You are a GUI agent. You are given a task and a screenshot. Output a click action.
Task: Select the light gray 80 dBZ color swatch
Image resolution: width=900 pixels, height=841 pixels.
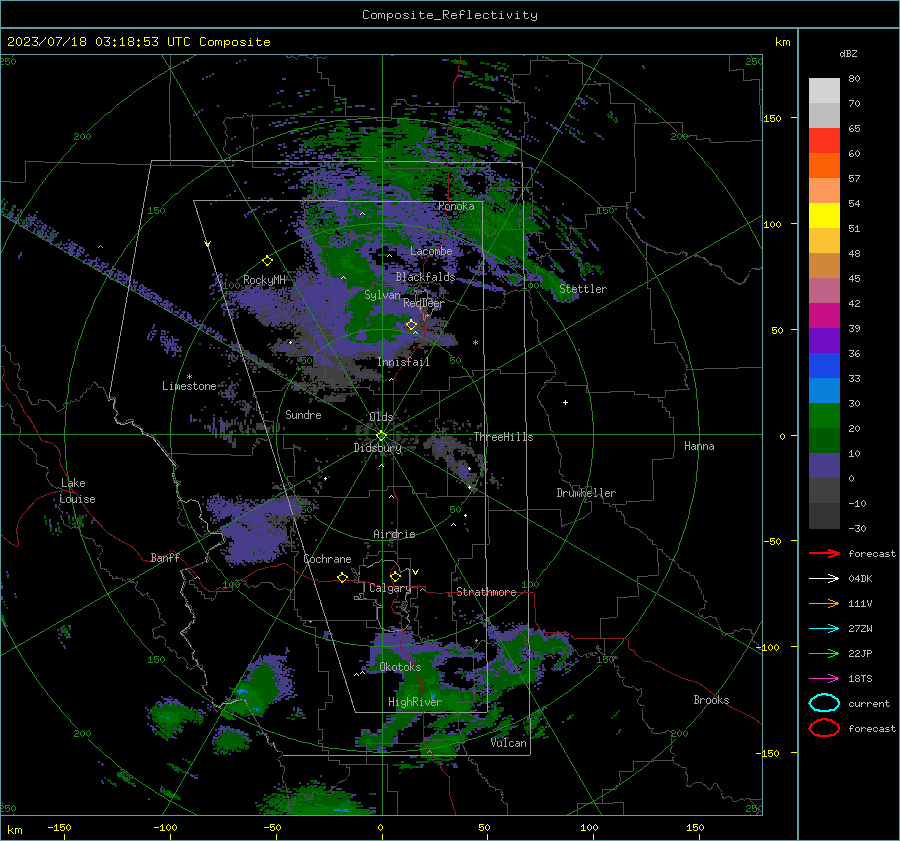pos(824,90)
